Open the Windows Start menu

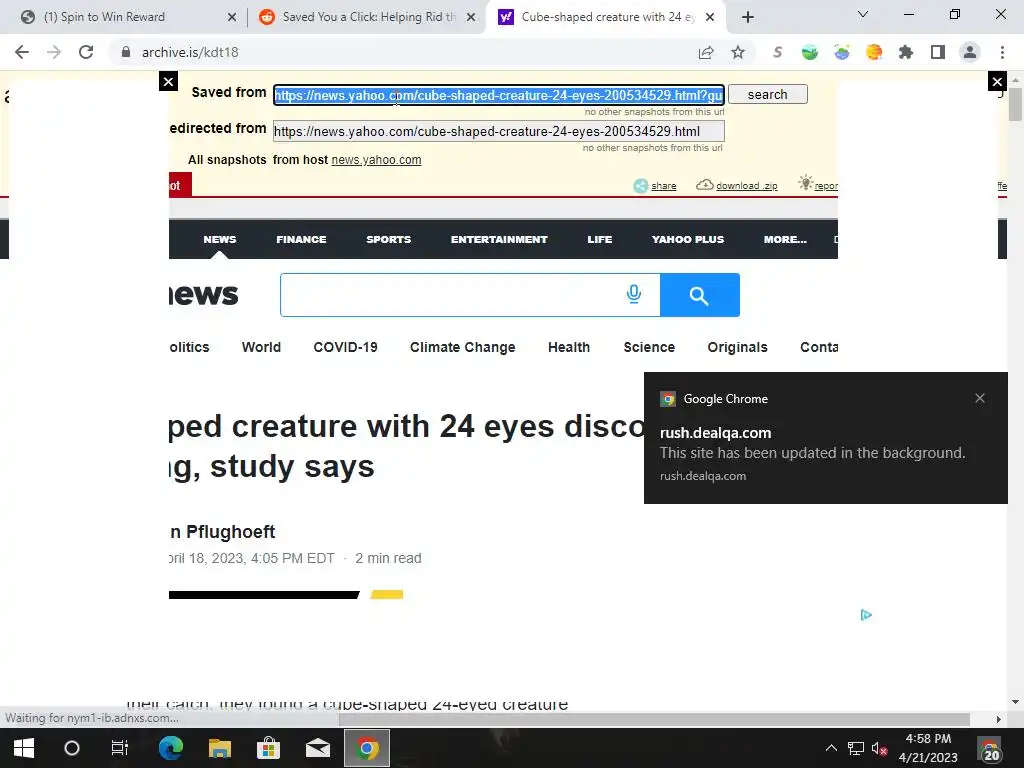(x=24, y=748)
